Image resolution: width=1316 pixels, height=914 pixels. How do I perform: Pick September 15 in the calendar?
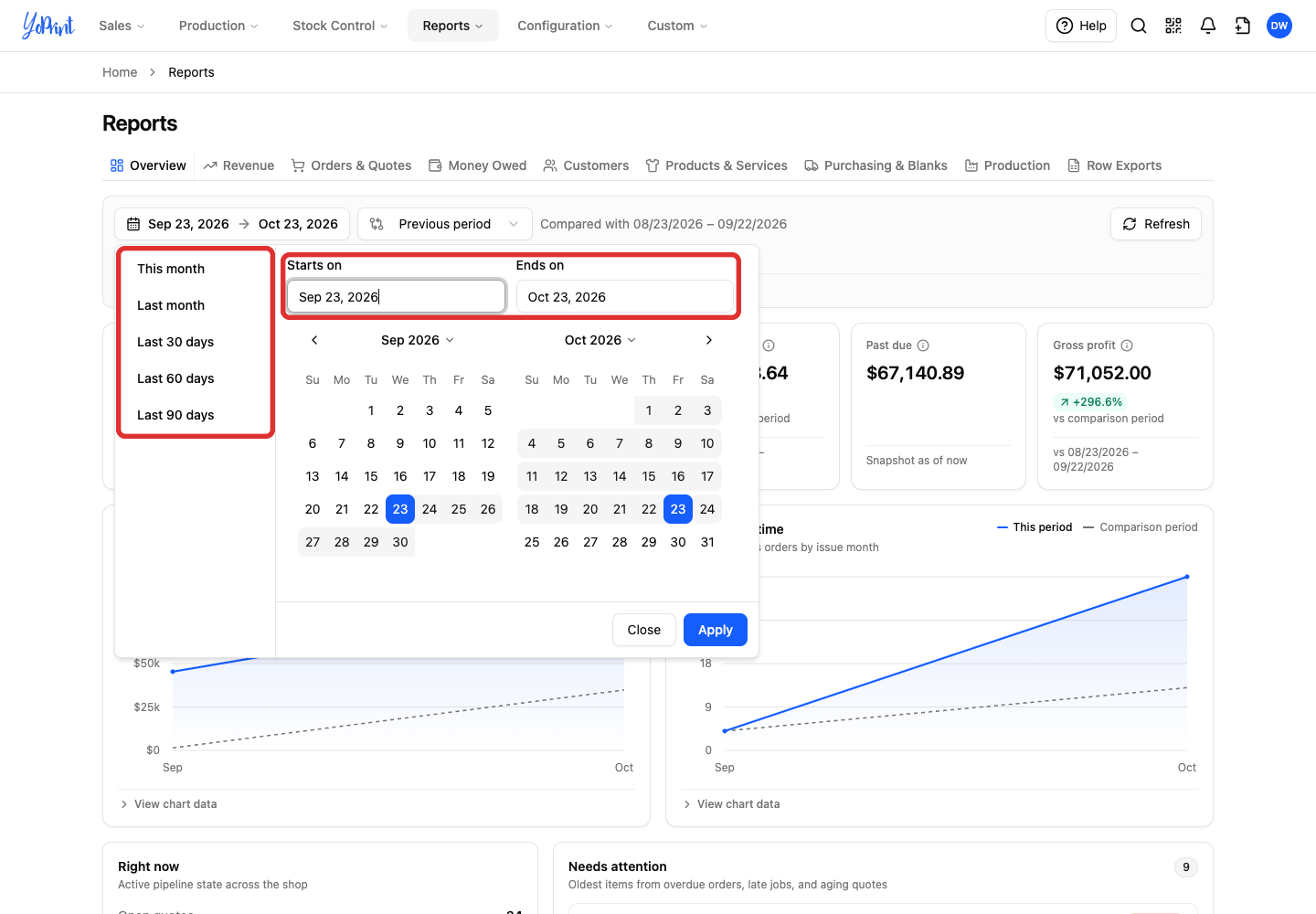click(371, 476)
